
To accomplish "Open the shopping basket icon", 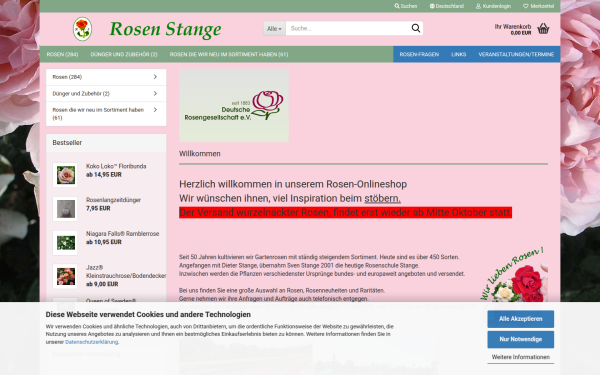I will point(543,28).
